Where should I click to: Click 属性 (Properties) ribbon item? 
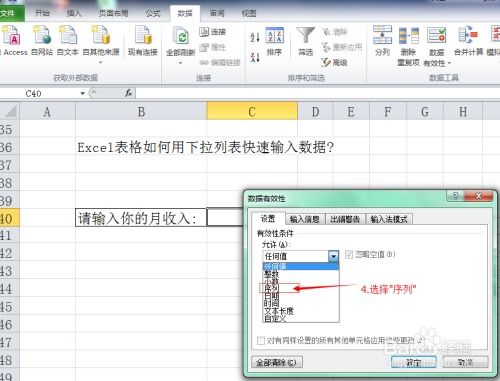coord(213,47)
